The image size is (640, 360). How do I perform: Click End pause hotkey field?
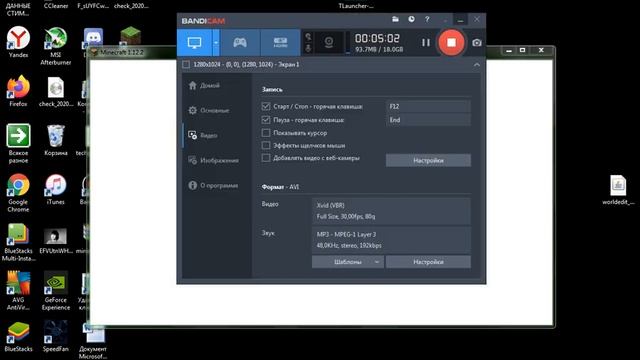428,120
